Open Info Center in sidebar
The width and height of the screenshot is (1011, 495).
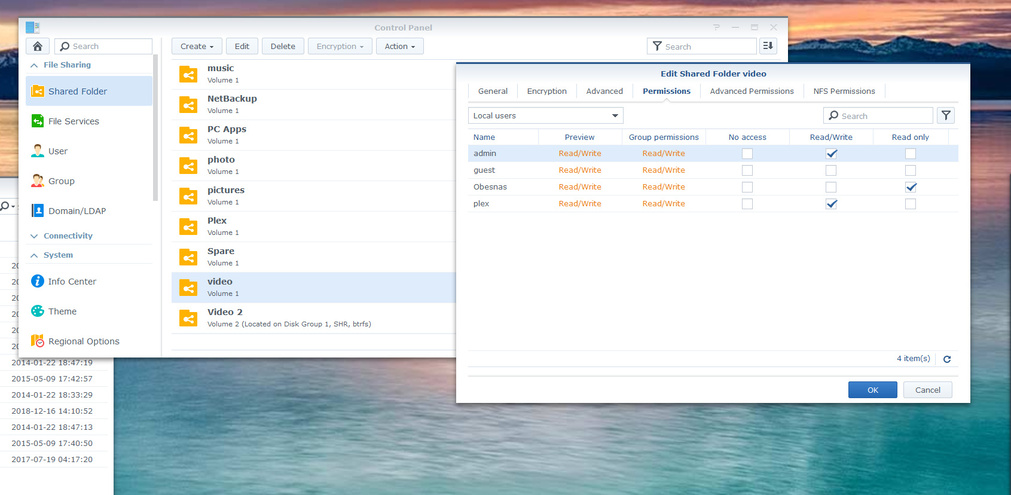point(89,282)
